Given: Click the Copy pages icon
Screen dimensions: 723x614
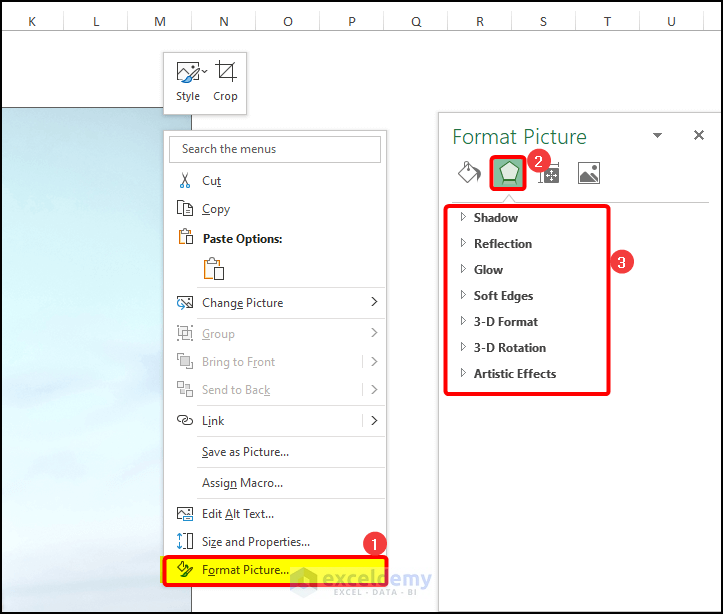Looking at the screenshot, I should pyautogui.click(x=185, y=208).
